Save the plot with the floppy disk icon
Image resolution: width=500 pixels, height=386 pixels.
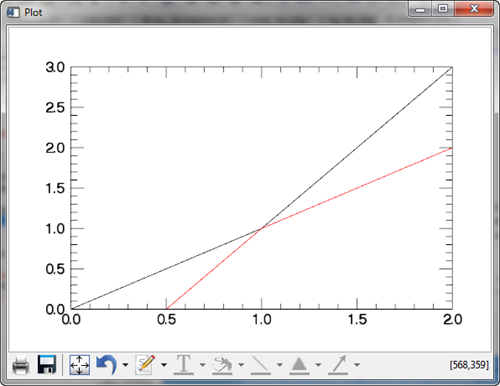coord(47,364)
